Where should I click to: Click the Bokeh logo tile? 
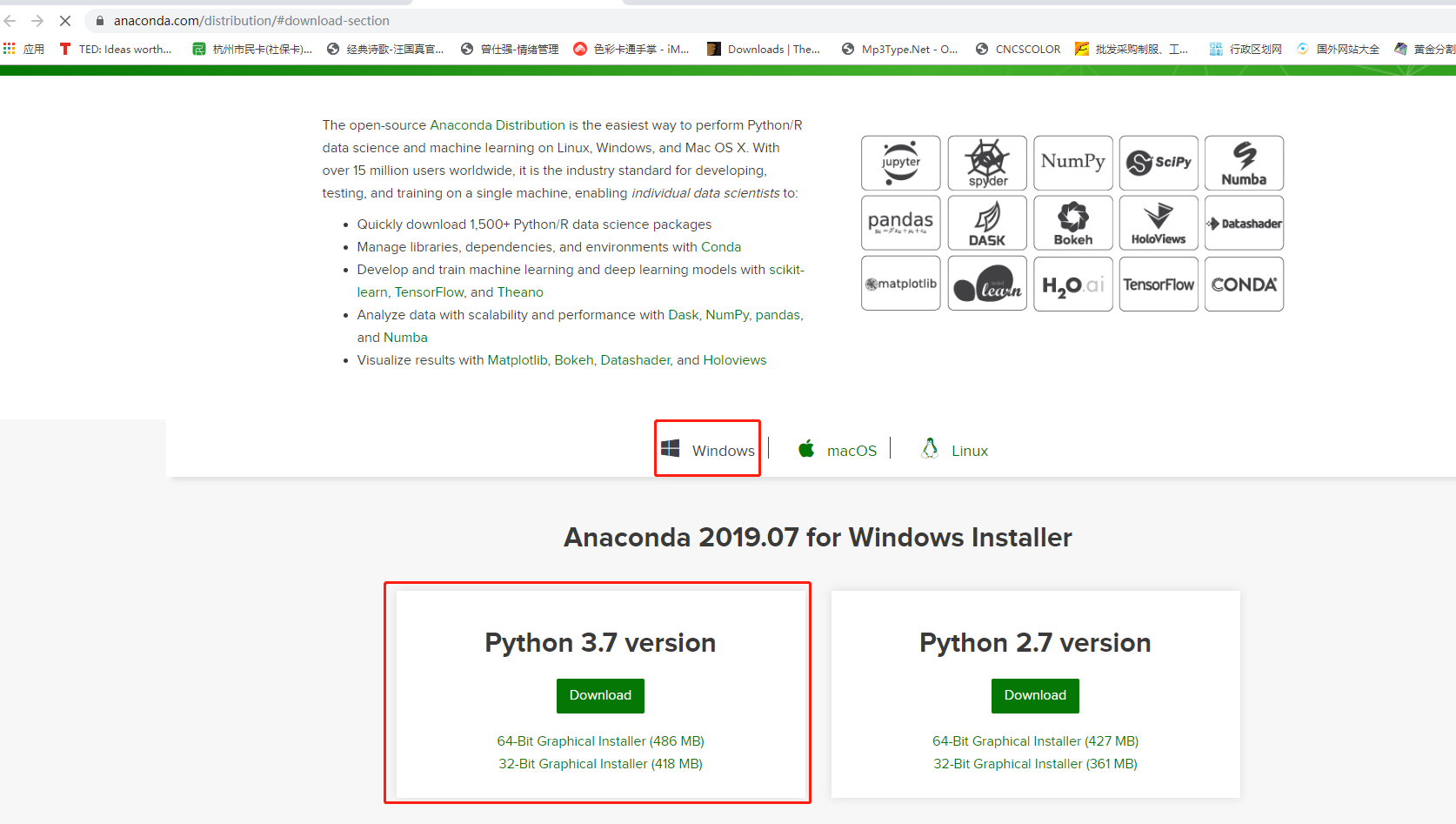pyautogui.click(x=1072, y=223)
